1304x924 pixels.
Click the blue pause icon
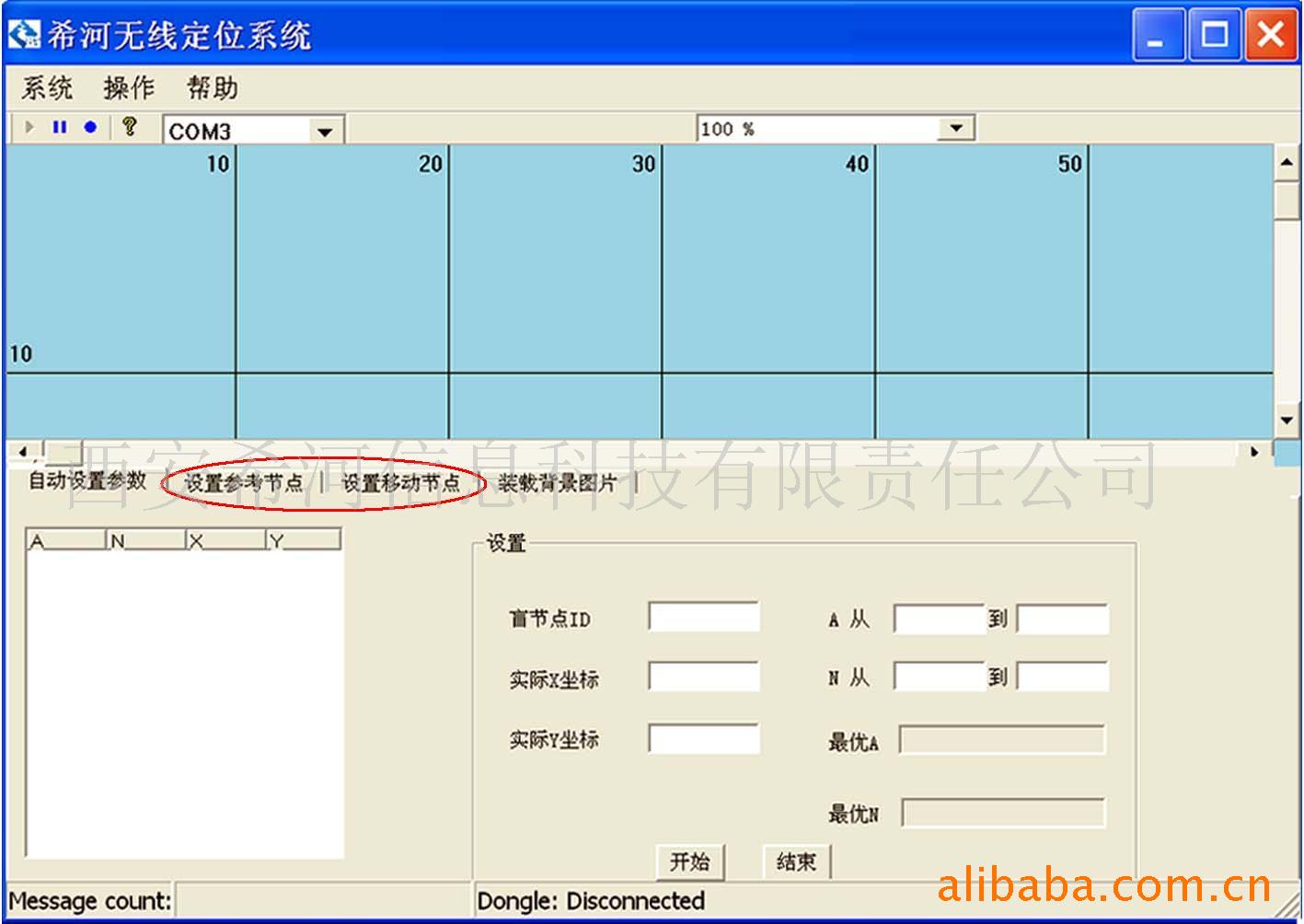point(60,127)
